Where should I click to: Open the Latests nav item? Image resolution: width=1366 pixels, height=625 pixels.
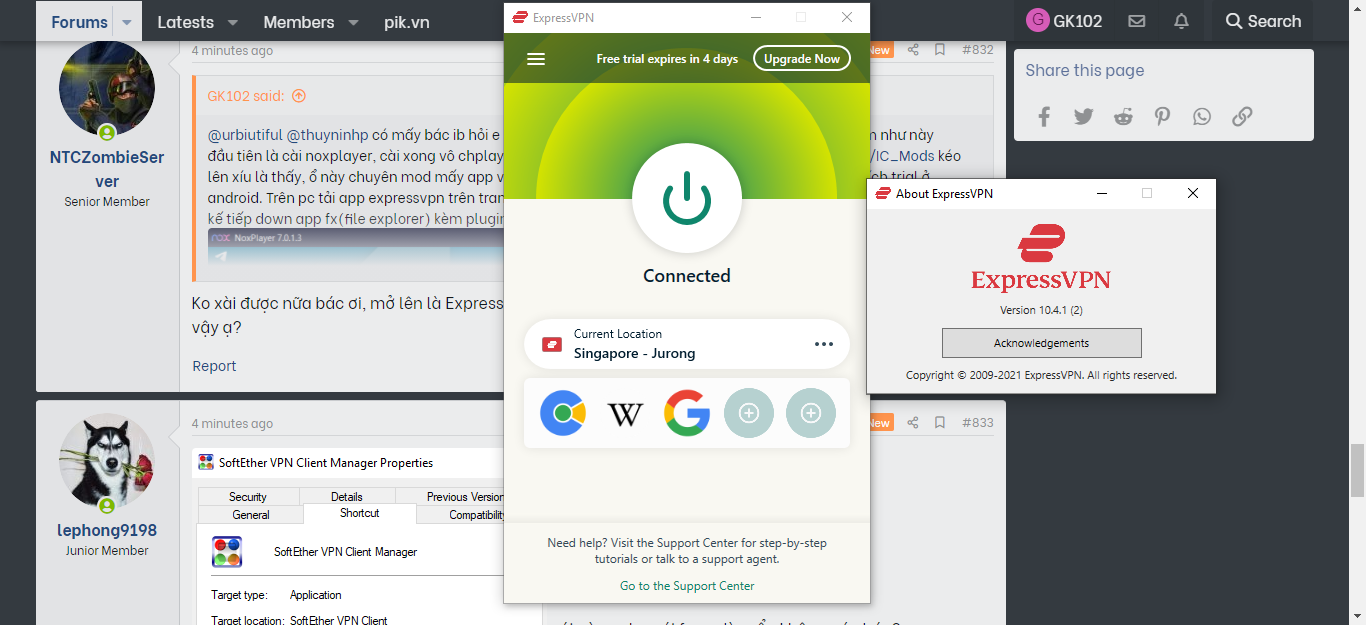click(x=186, y=22)
